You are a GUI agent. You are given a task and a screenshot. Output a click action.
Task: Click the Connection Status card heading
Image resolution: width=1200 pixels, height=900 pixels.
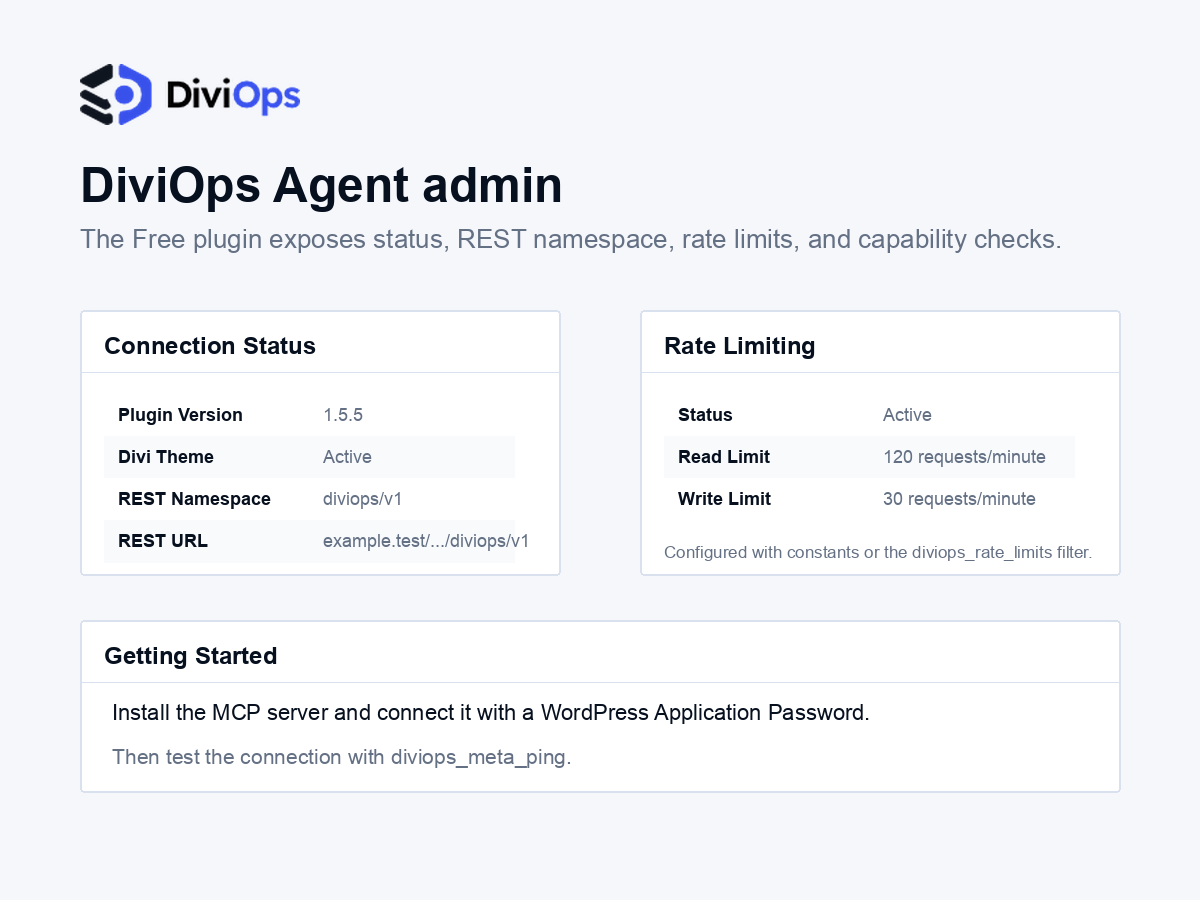click(x=210, y=346)
